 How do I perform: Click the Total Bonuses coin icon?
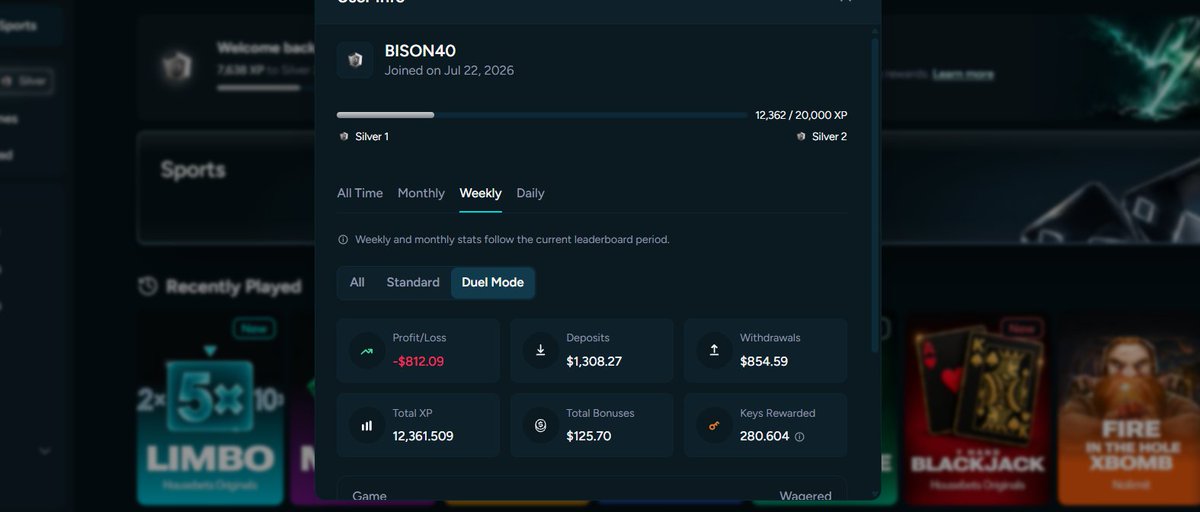tap(541, 426)
